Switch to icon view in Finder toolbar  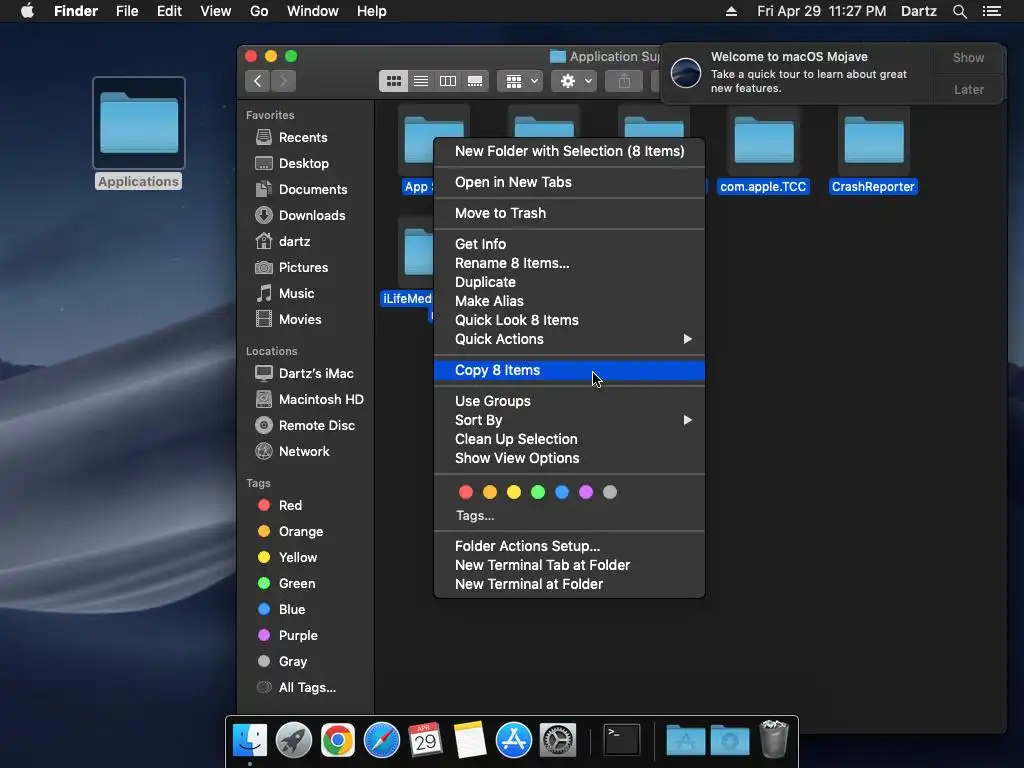tap(393, 81)
